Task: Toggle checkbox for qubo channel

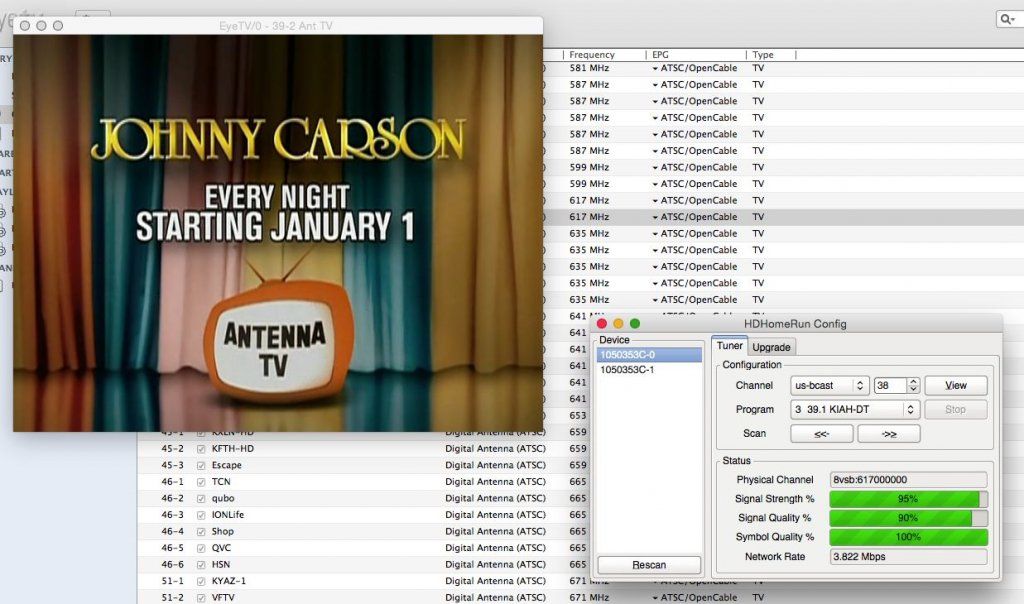Action: coord(201,499)
